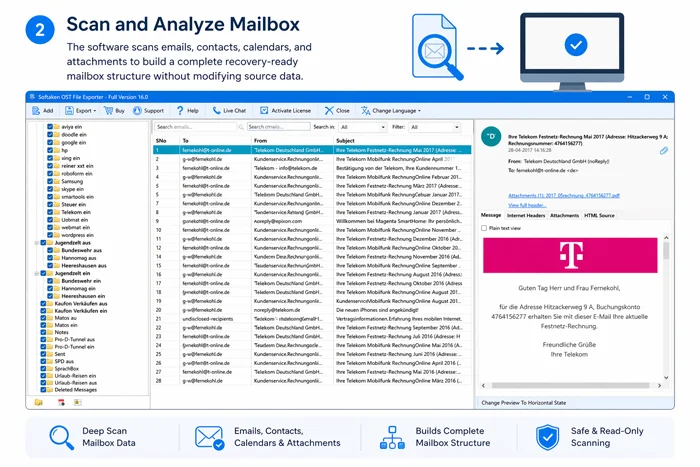The height and width of the screenshot is (467, 700).
Task: Collapse the 'Jugendzeit aus' tree node
Action: pyautogui.click(x=37, y=243)
